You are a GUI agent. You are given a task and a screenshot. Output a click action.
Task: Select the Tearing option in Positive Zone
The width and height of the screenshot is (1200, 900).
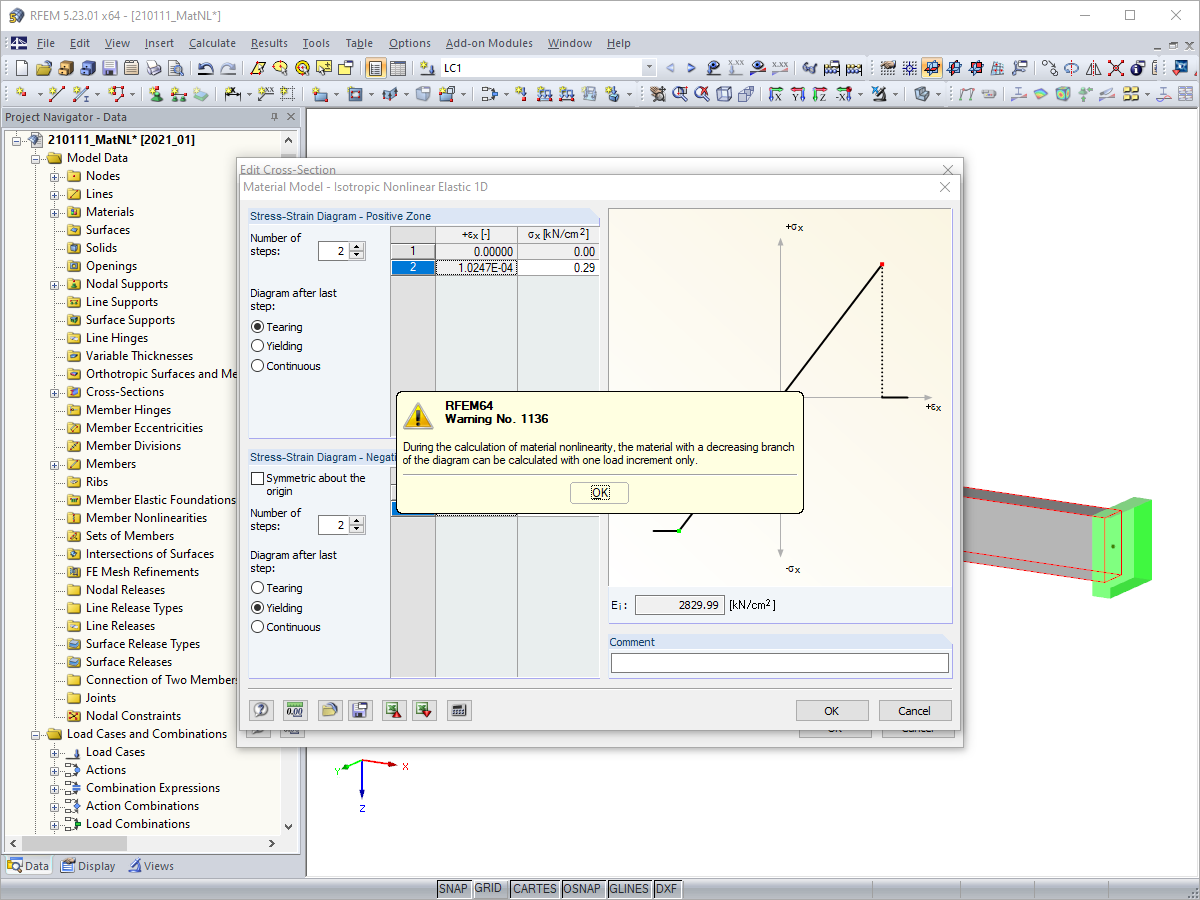[258, 327]
